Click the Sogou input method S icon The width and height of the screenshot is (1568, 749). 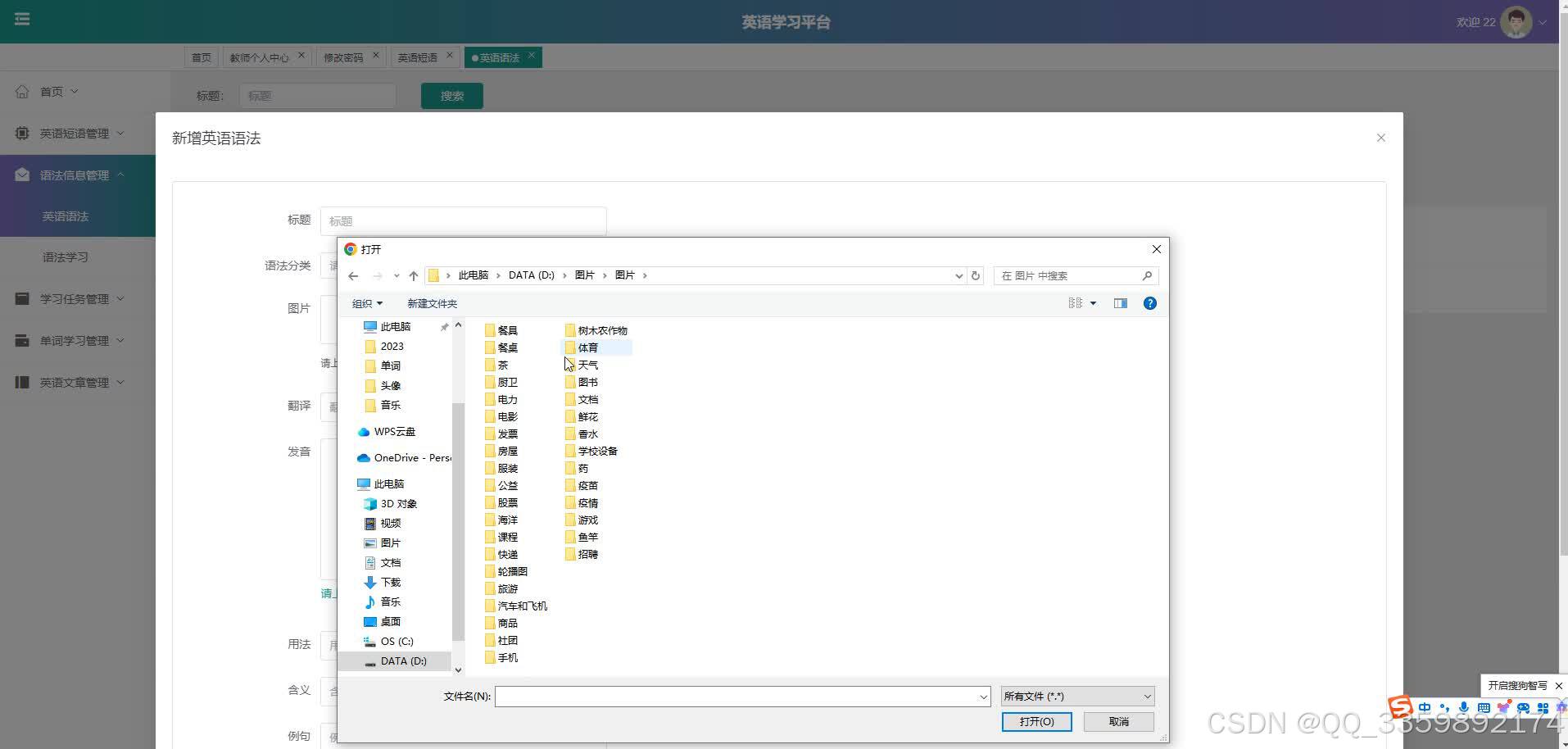click(x=1400, y=707)
